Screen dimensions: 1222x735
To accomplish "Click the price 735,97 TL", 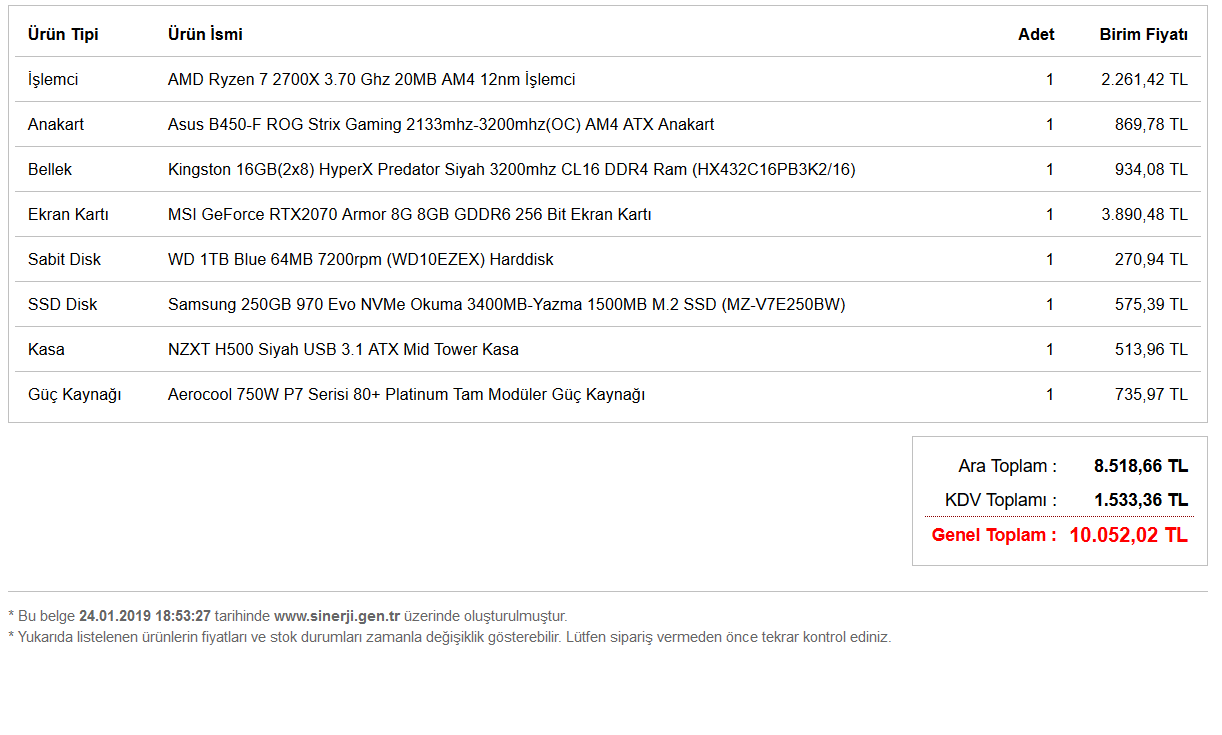I will 1152,394.
